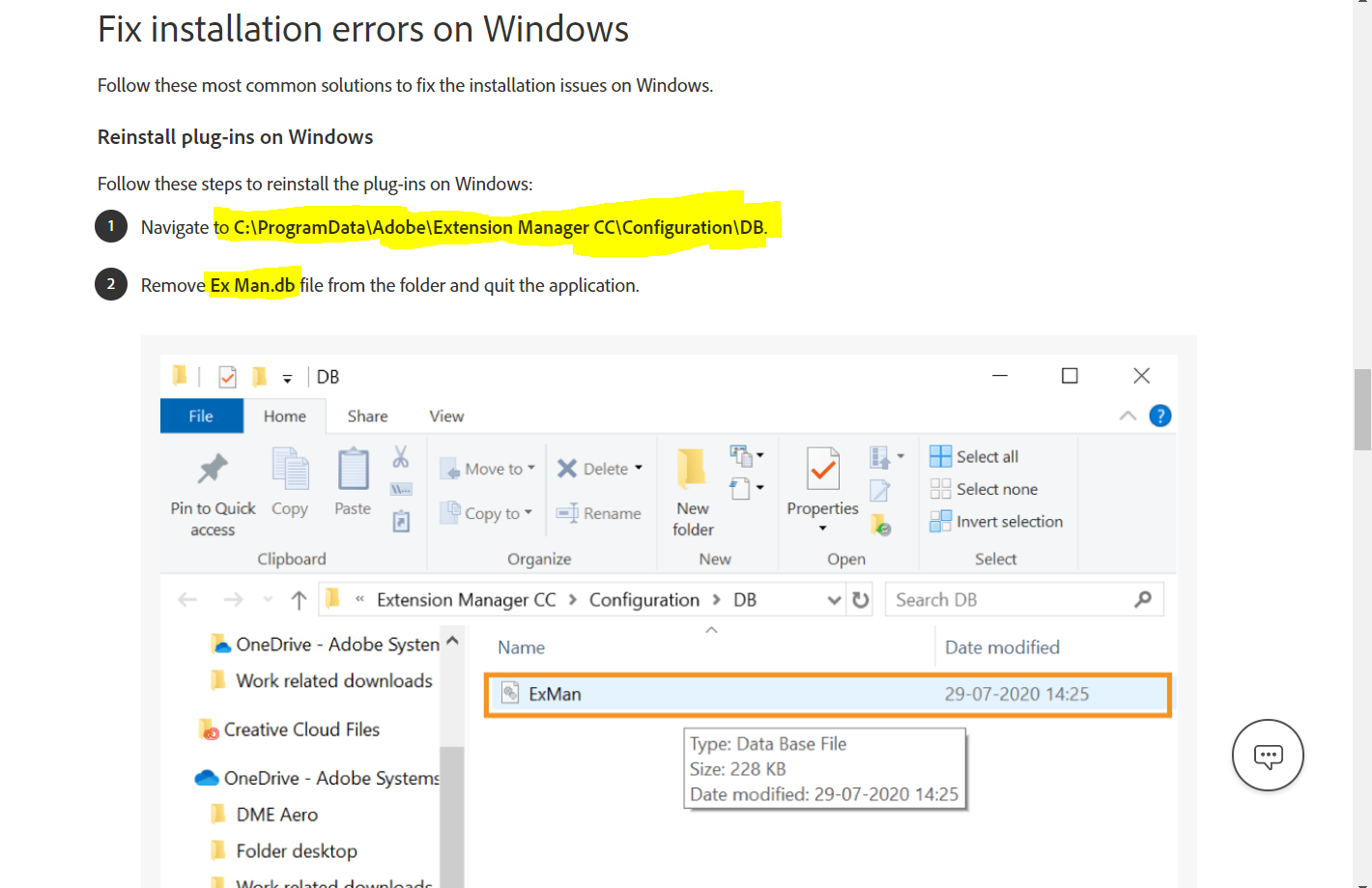The image size is (1372, 888).
Task: Rename the selected file via the Rename icon
Action: [599, 513]
